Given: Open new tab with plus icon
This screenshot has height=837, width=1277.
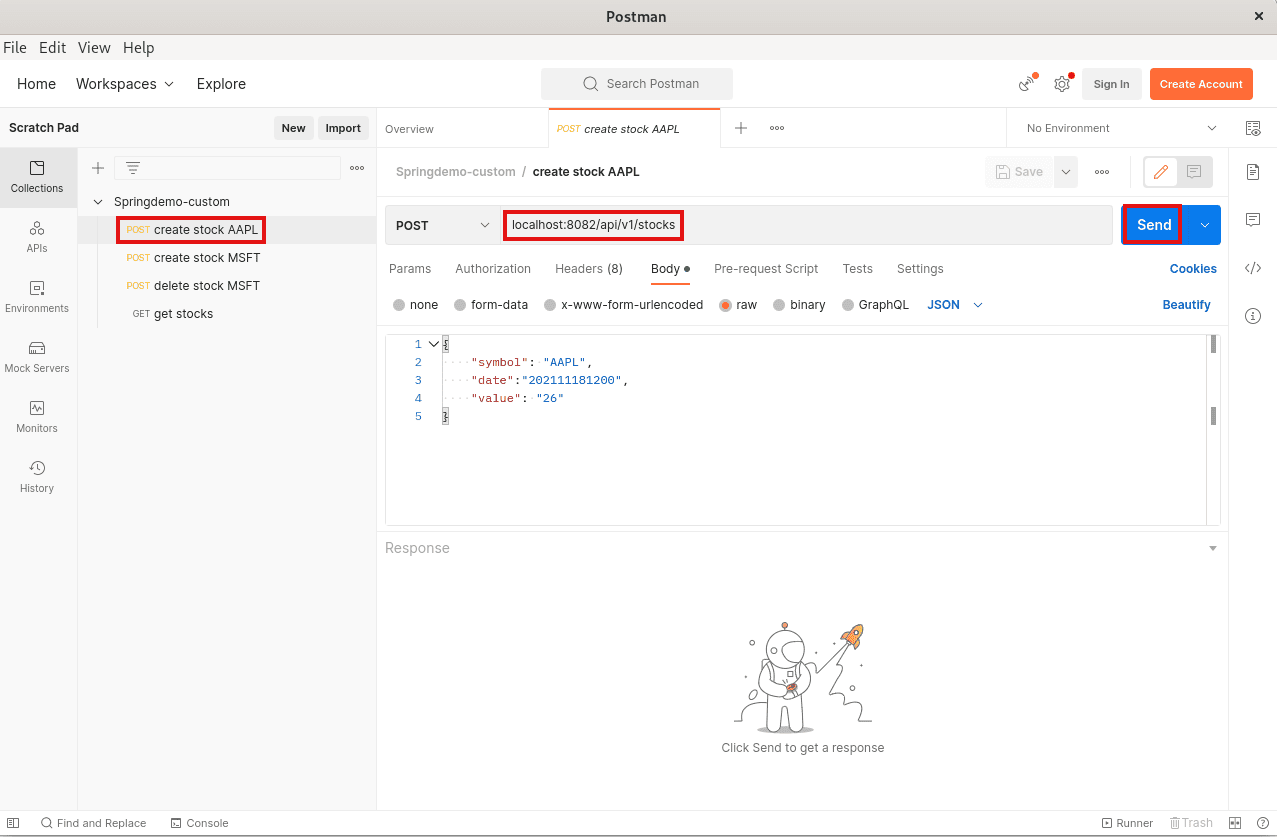Looking at the screenshot, I should (x=741, y=128).
